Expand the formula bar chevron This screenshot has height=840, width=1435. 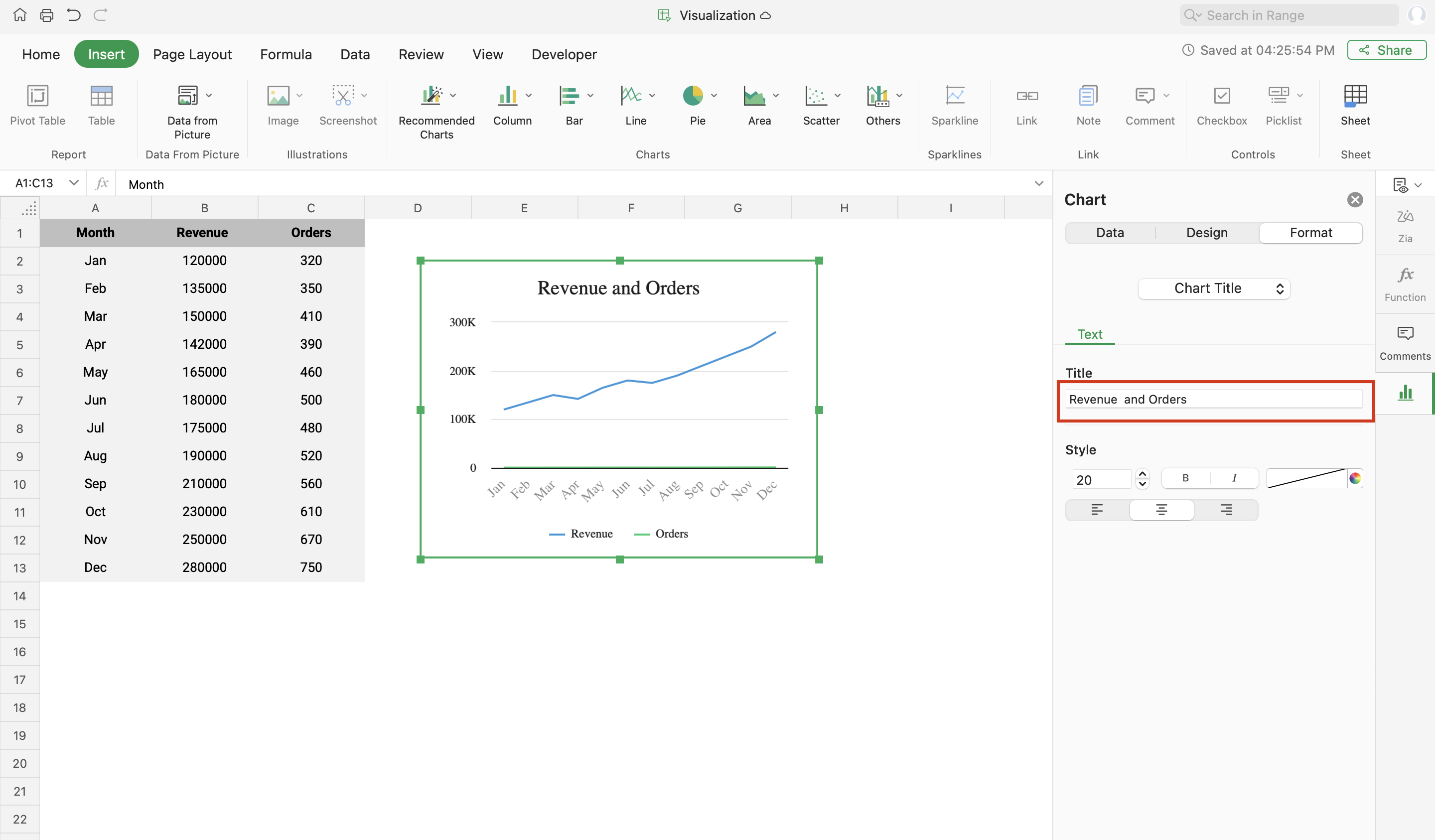click(1039, 183)
